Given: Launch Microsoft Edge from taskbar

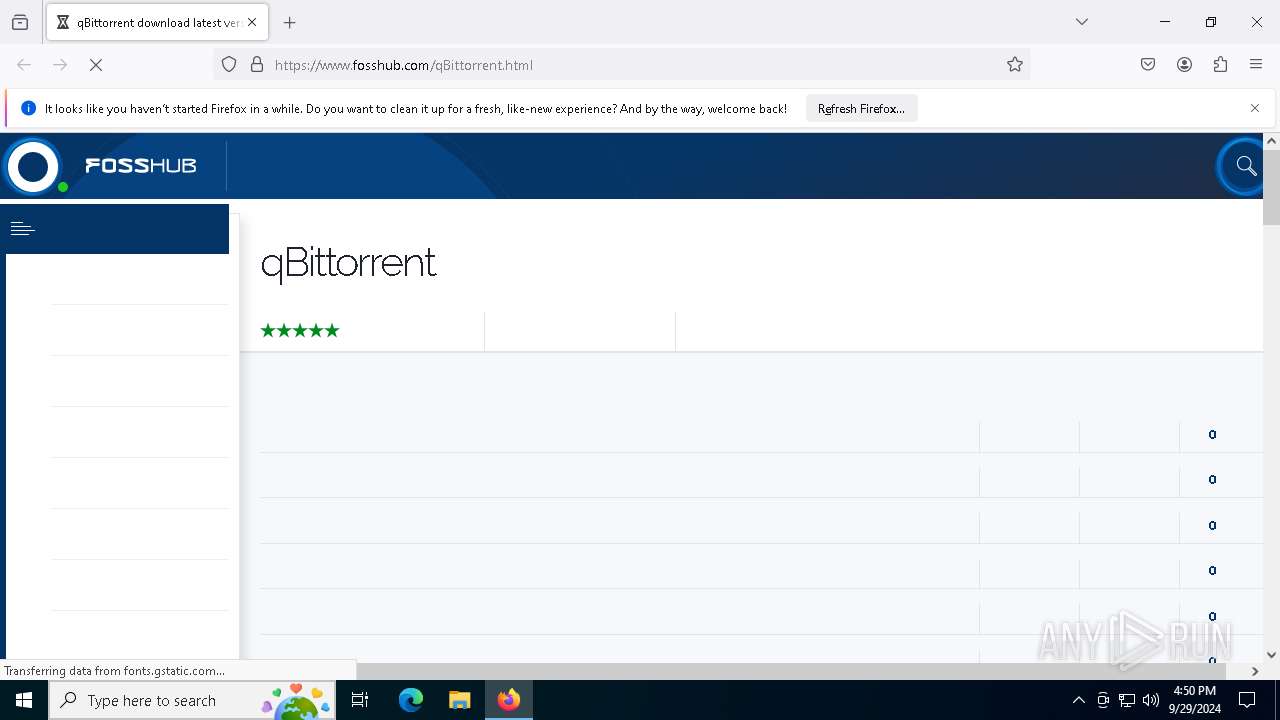Looking at the screenshot, I should 411,700.
